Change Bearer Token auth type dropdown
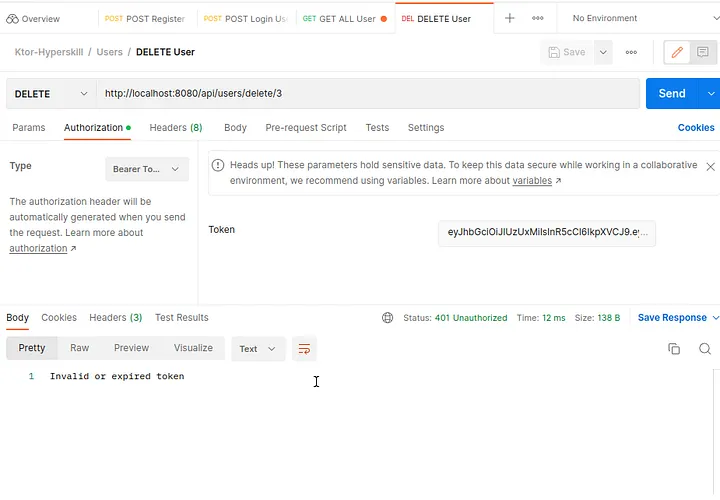The height and width of the screenshot is (500, 720). [x=147, y=169]
